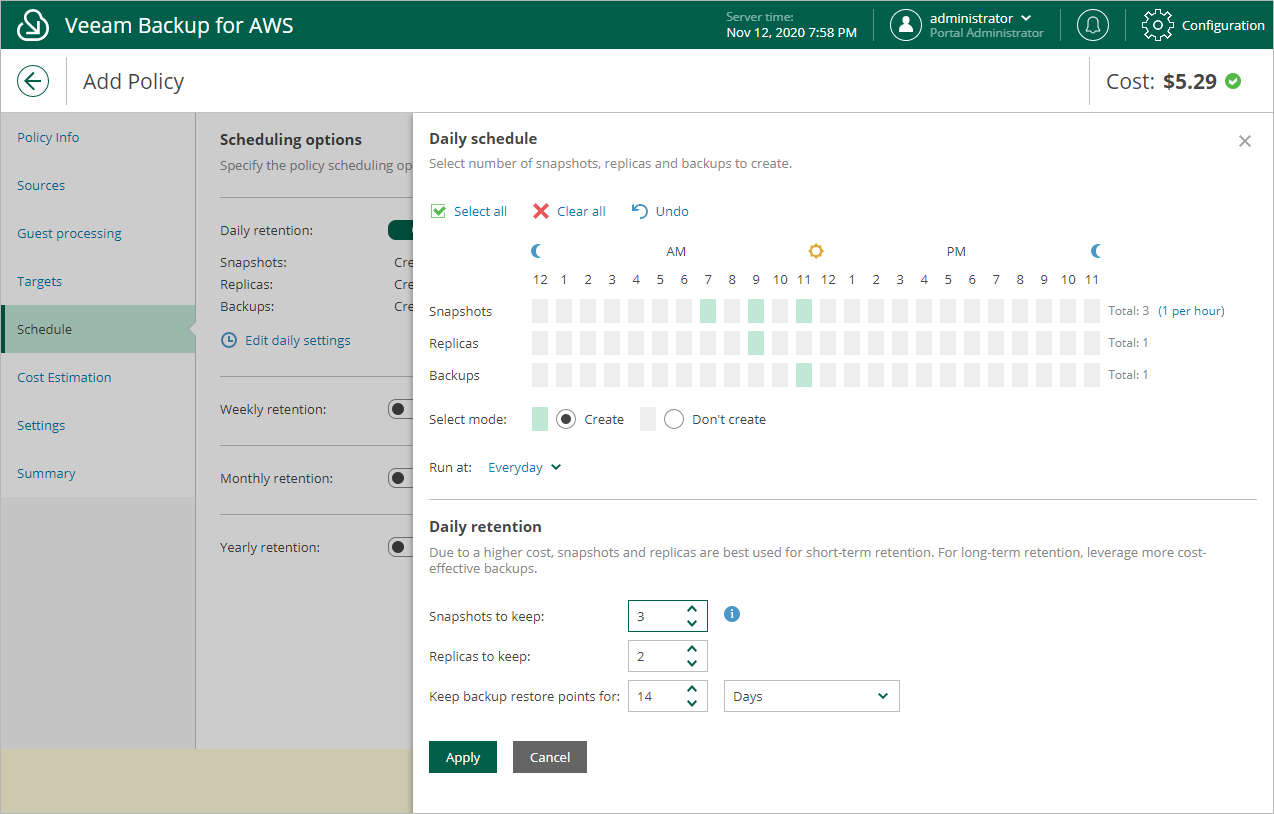Open the Configuration gear icon

pyautogui.click(x=1158, y=25)
